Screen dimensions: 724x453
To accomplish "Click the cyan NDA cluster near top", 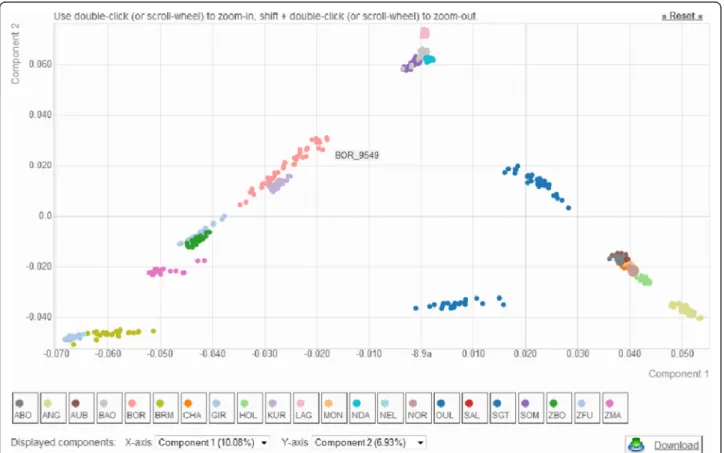I will pos(429,60).
